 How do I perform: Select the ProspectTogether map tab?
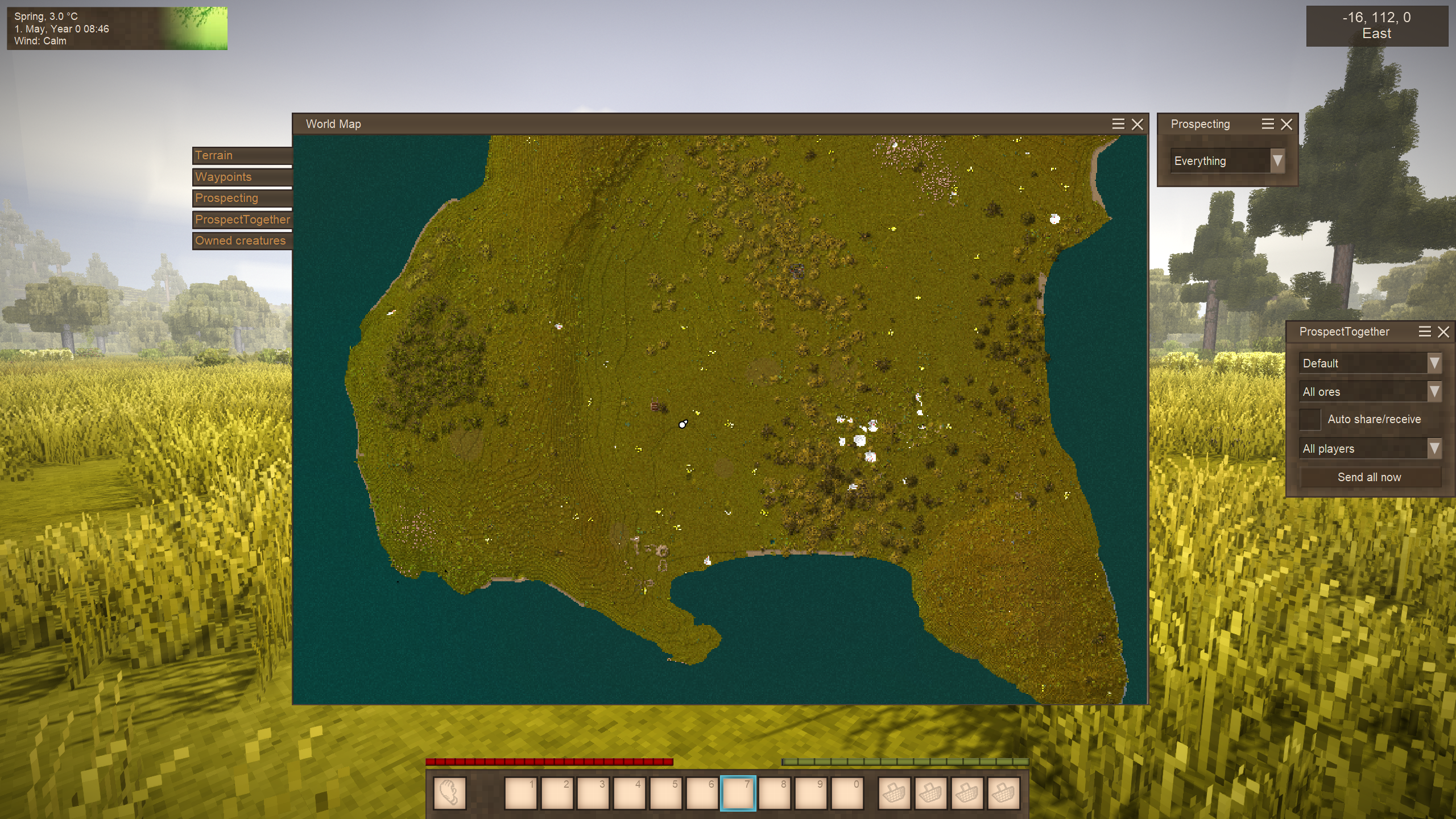point(242,220)
